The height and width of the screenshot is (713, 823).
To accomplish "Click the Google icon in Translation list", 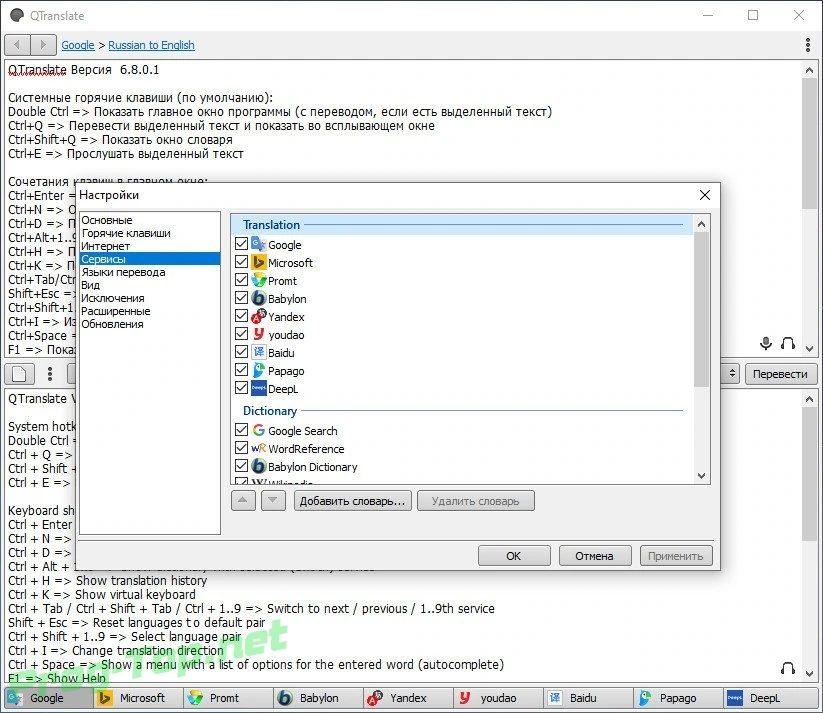I will point(259,244).
